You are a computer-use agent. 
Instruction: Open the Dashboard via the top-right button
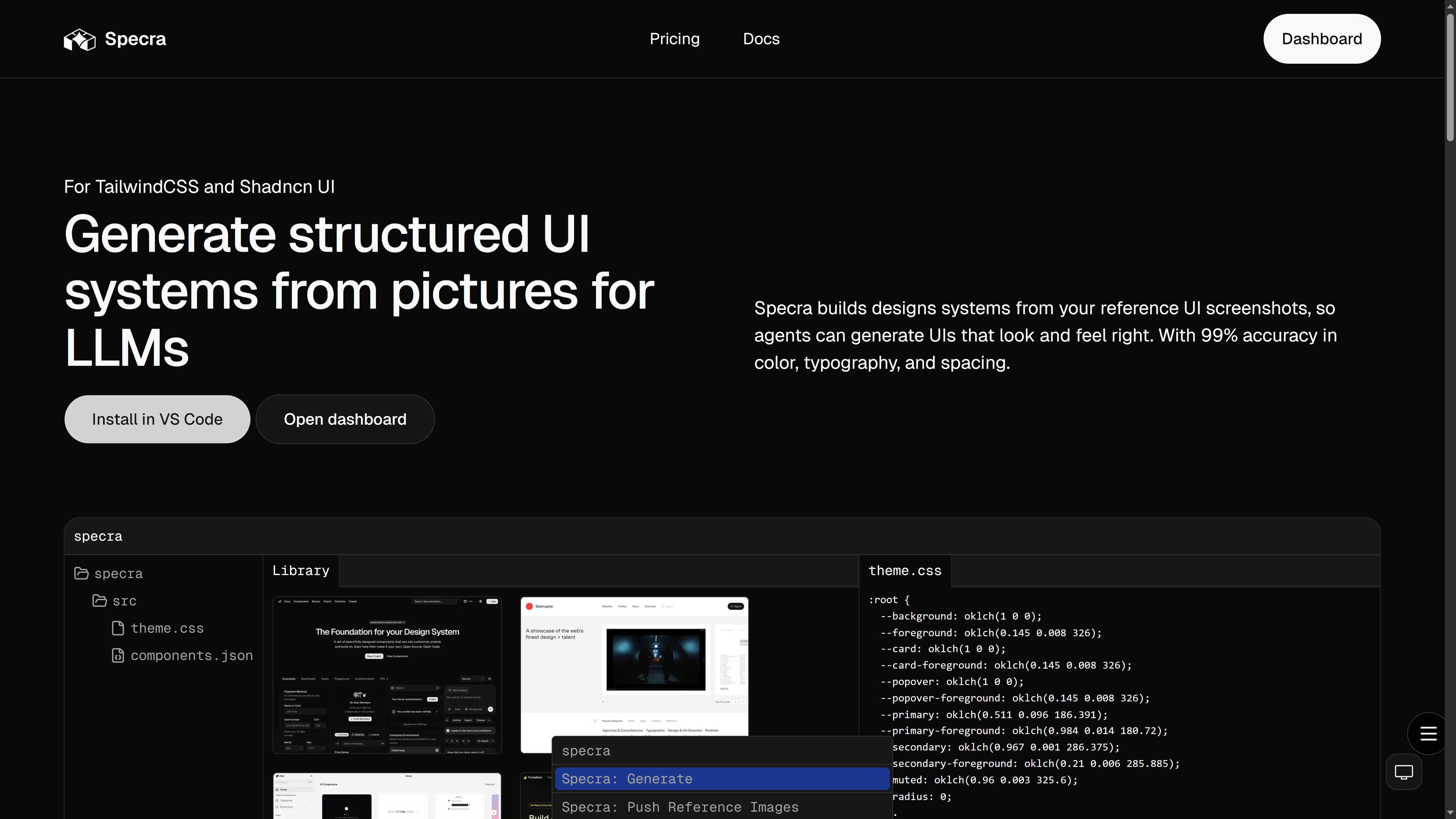click(1322, 38)
